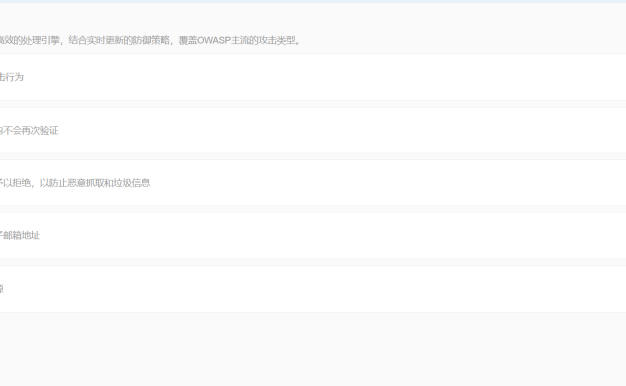626x386 pixels.
Task: Click the description mentioning OWASP主流的攻击类型
Action: 150,40
